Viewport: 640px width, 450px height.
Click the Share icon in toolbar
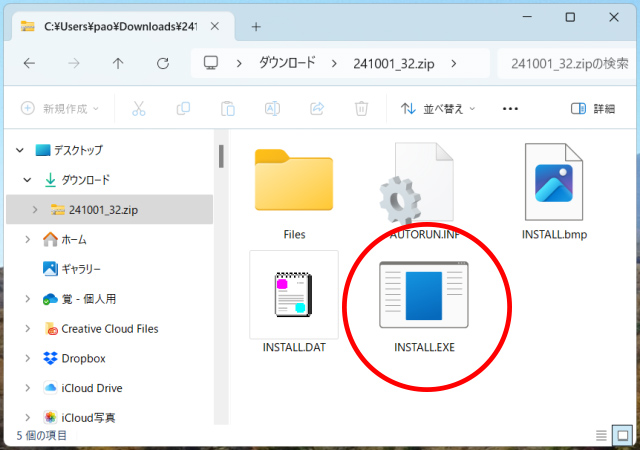(x=317, y=108)
